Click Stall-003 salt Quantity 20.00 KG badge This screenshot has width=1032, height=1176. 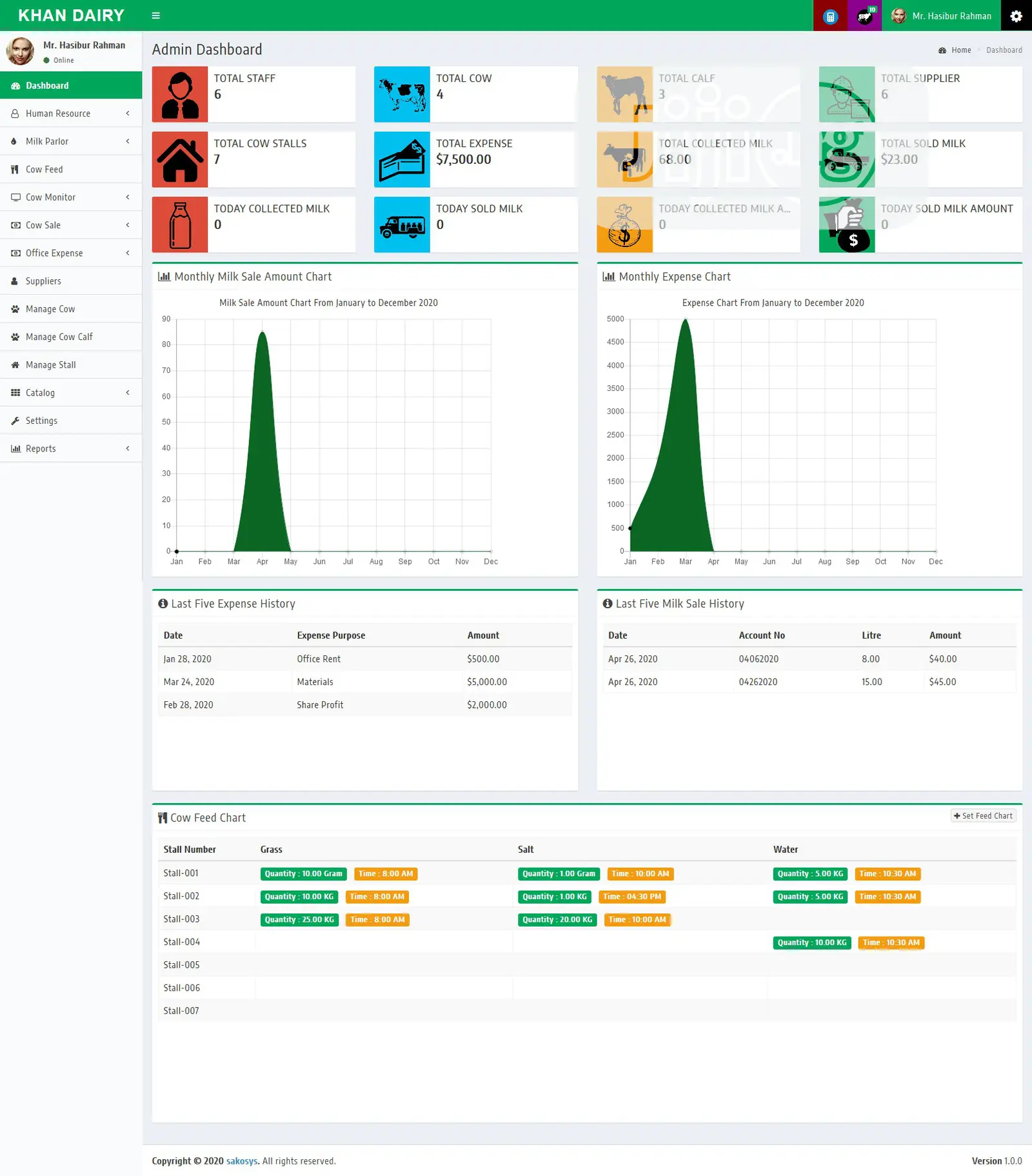click(x=557, y=920)
